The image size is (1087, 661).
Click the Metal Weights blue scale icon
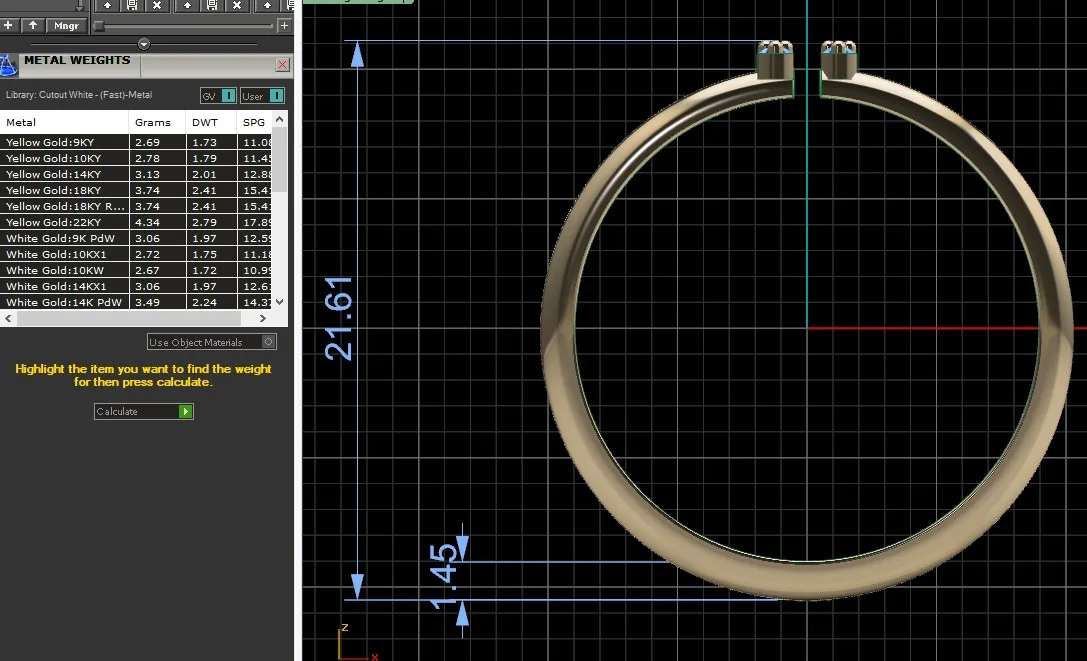click(x=8, y=65)
